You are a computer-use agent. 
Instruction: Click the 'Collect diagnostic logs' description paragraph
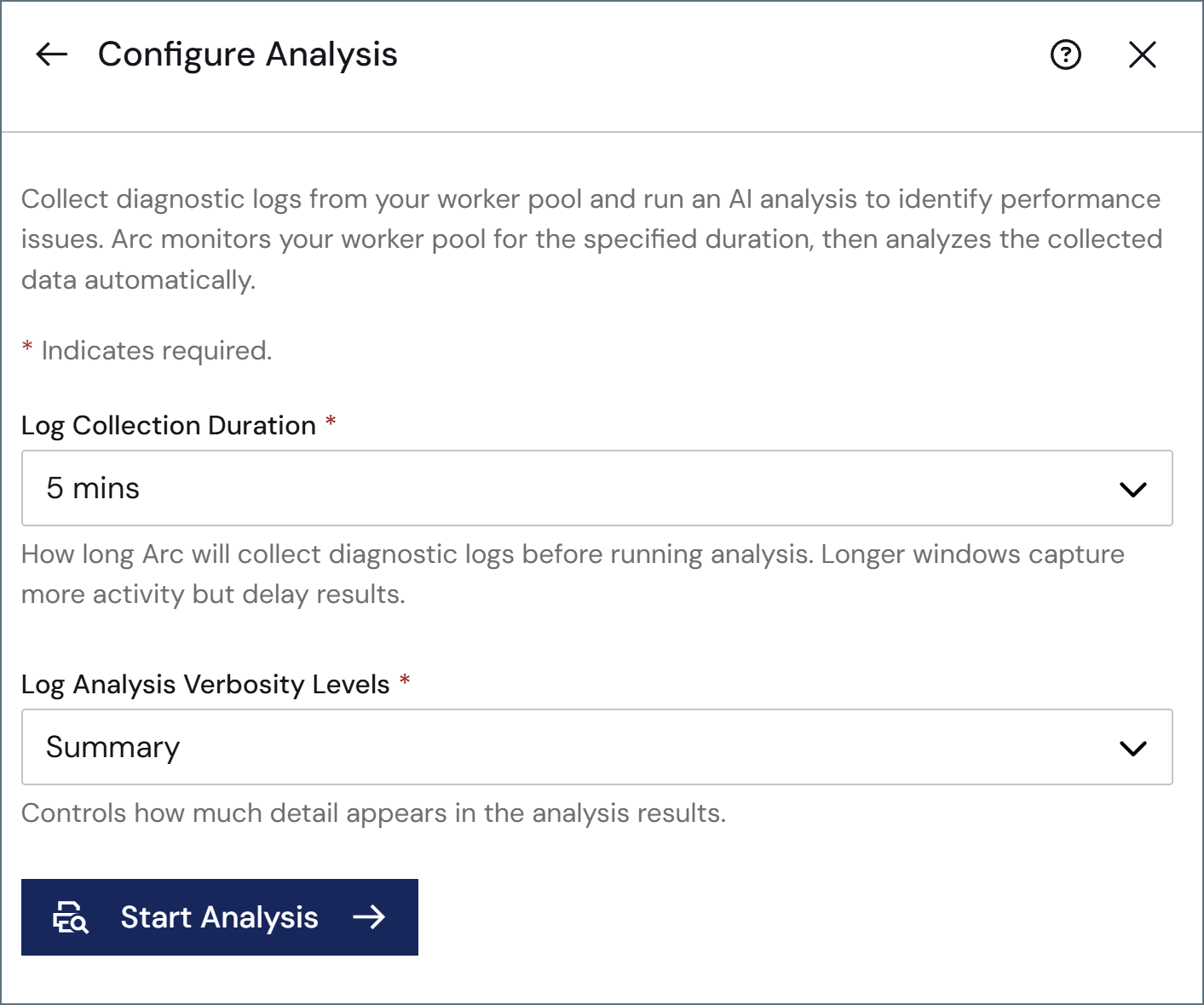[x=591, y=239]
